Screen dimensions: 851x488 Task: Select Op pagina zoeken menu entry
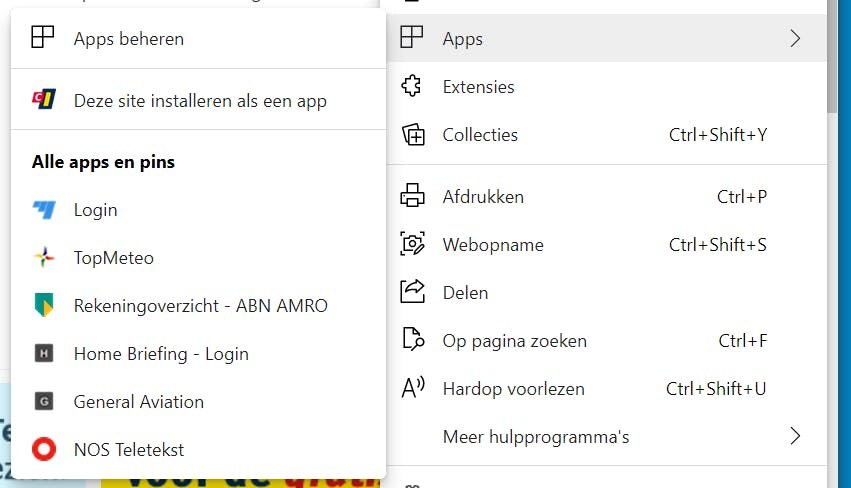pyautogui.click(x=515, y=341)
